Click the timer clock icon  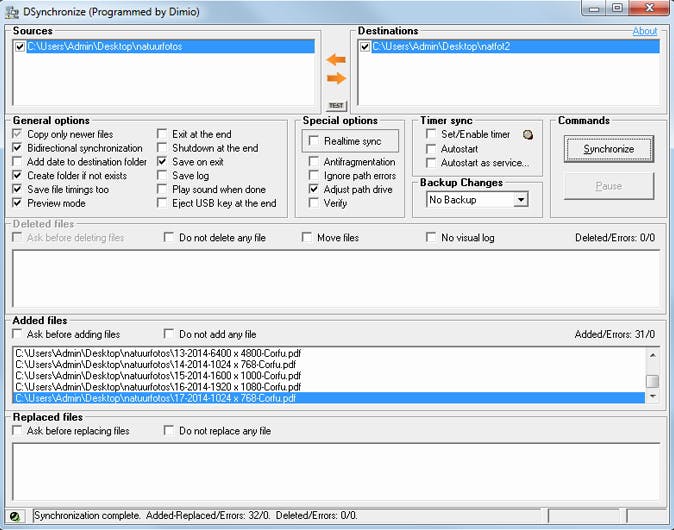pyautogui.click(x=528, y=135)
